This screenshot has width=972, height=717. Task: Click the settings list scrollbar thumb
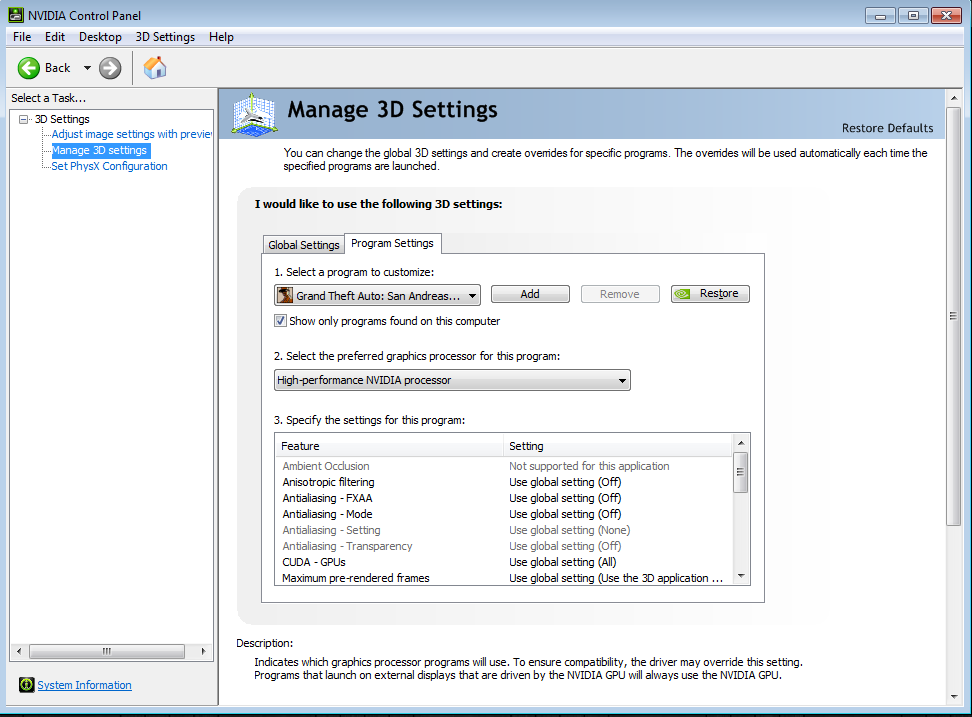click(741, 472)
